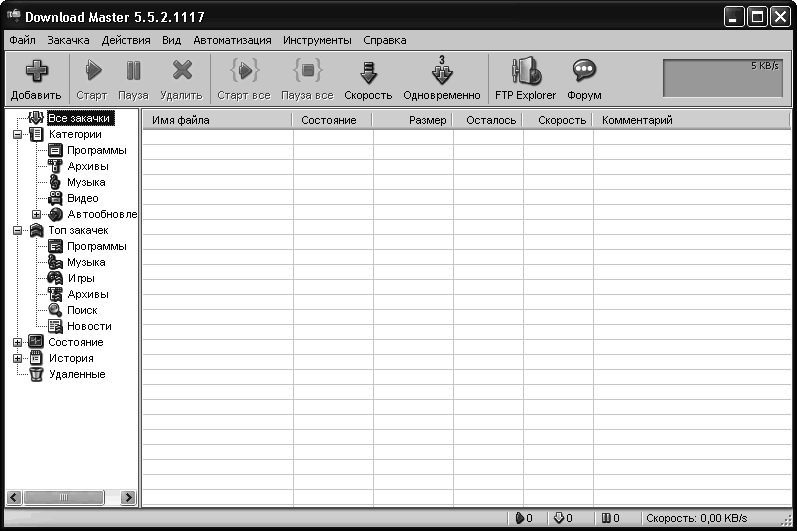Open the Автоматизация menu

pyautogui.click(x=232, y=41)
